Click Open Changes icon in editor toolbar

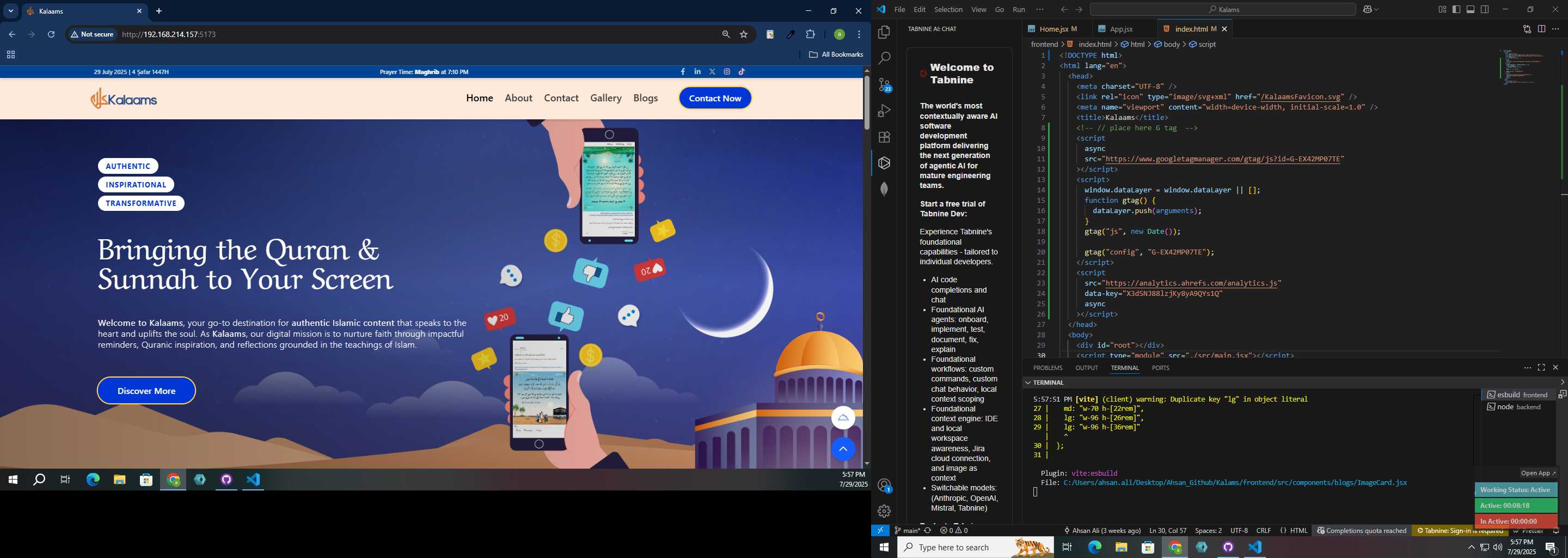coord(1527,29)
